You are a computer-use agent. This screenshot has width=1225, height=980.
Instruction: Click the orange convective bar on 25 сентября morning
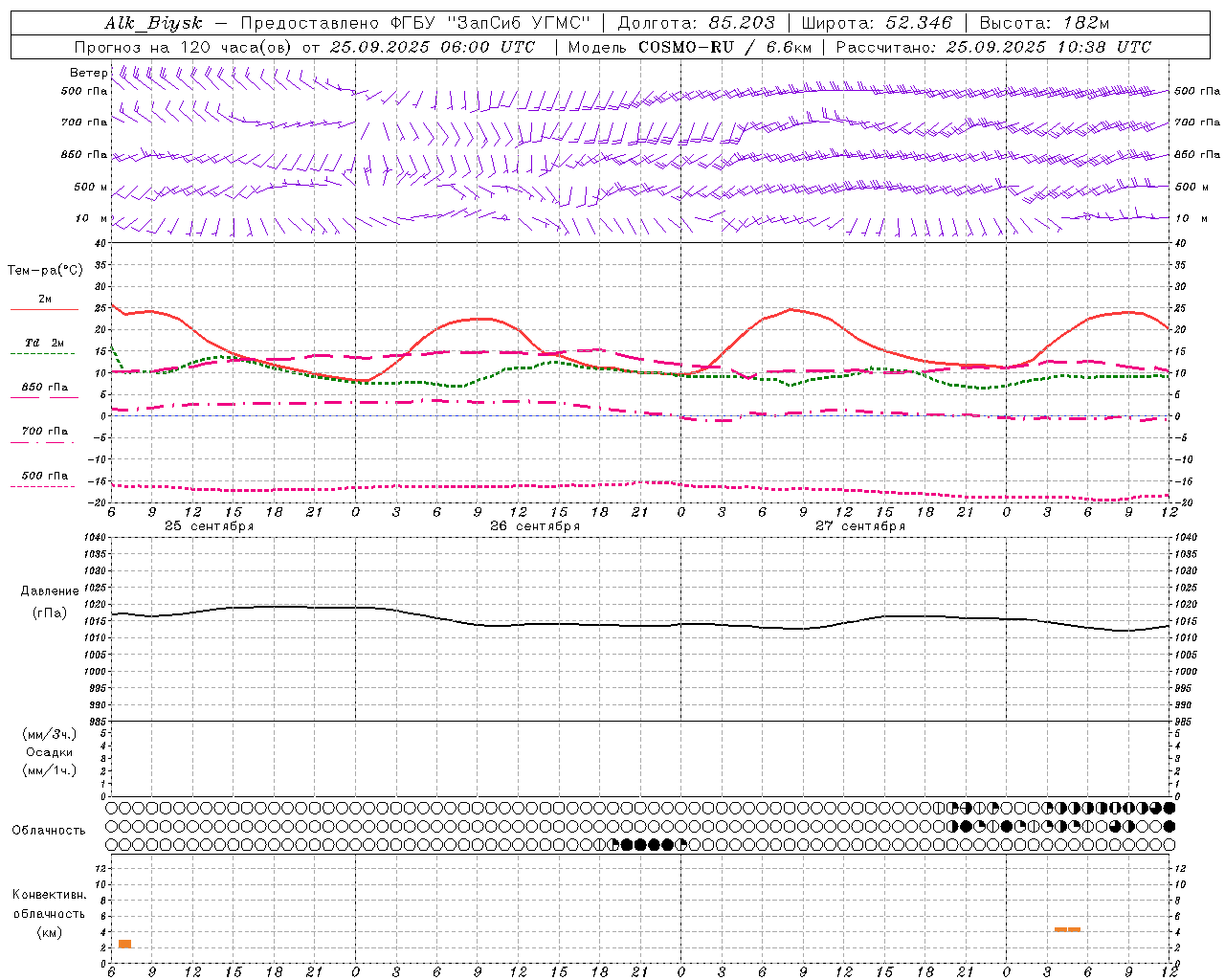point(124,945)
